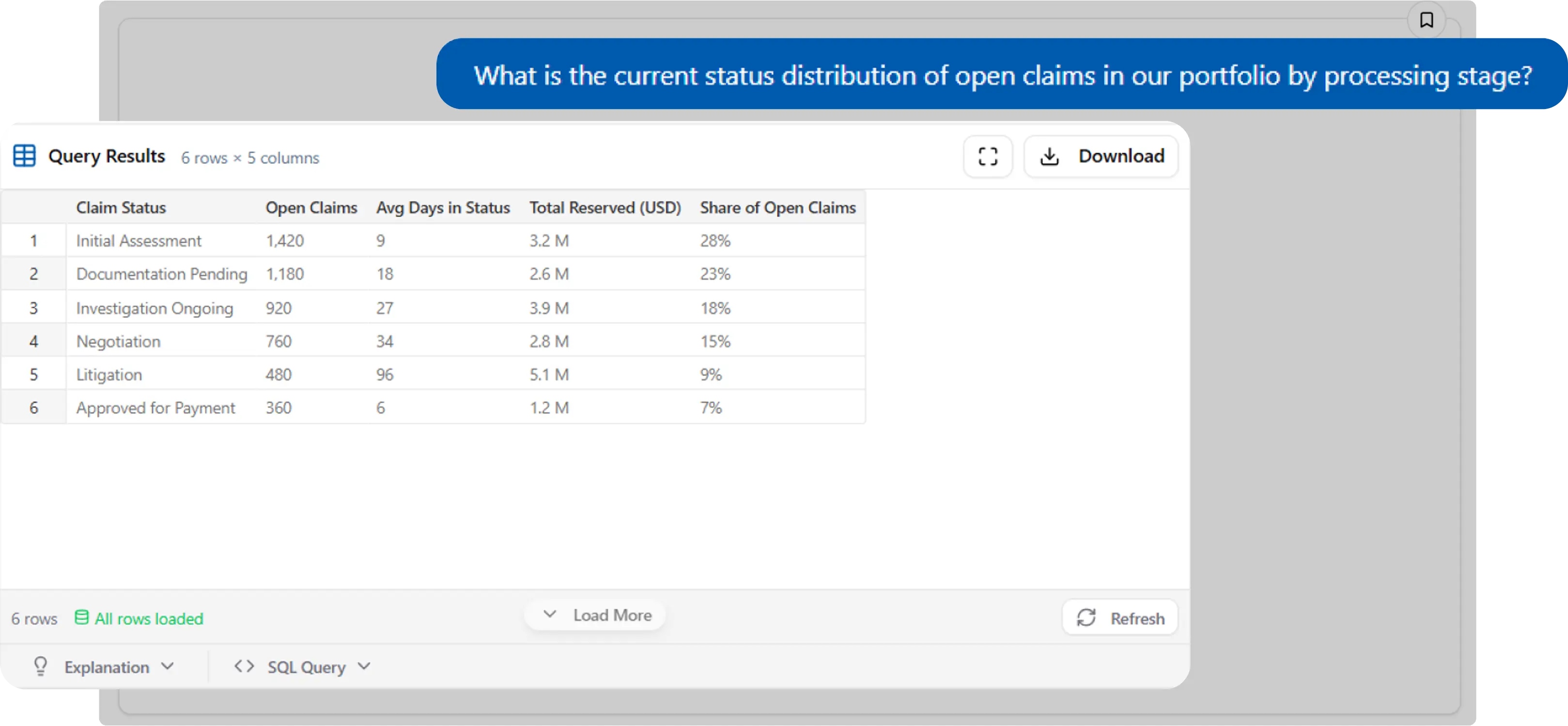
Task: Click the Load More chevron button
Action: tap(595, 615)
